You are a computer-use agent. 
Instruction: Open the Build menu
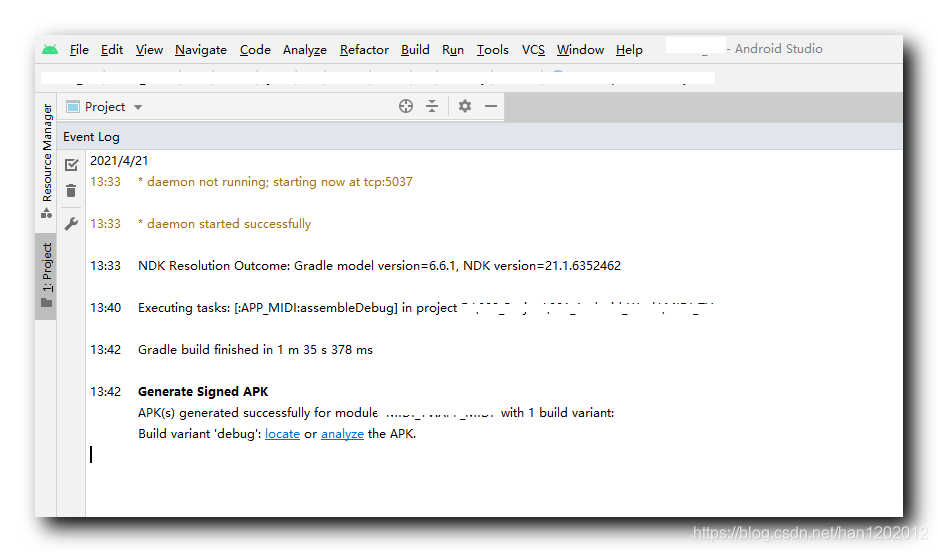(415, 50)
